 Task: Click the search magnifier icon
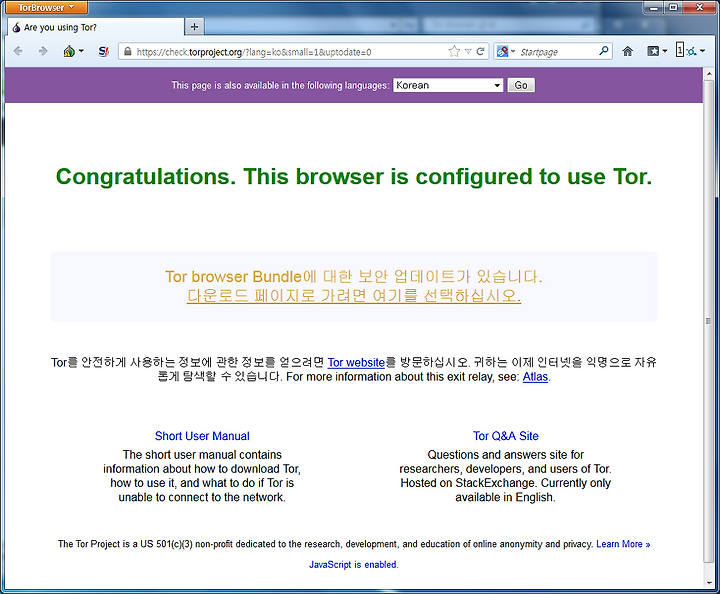pos(604,51)
